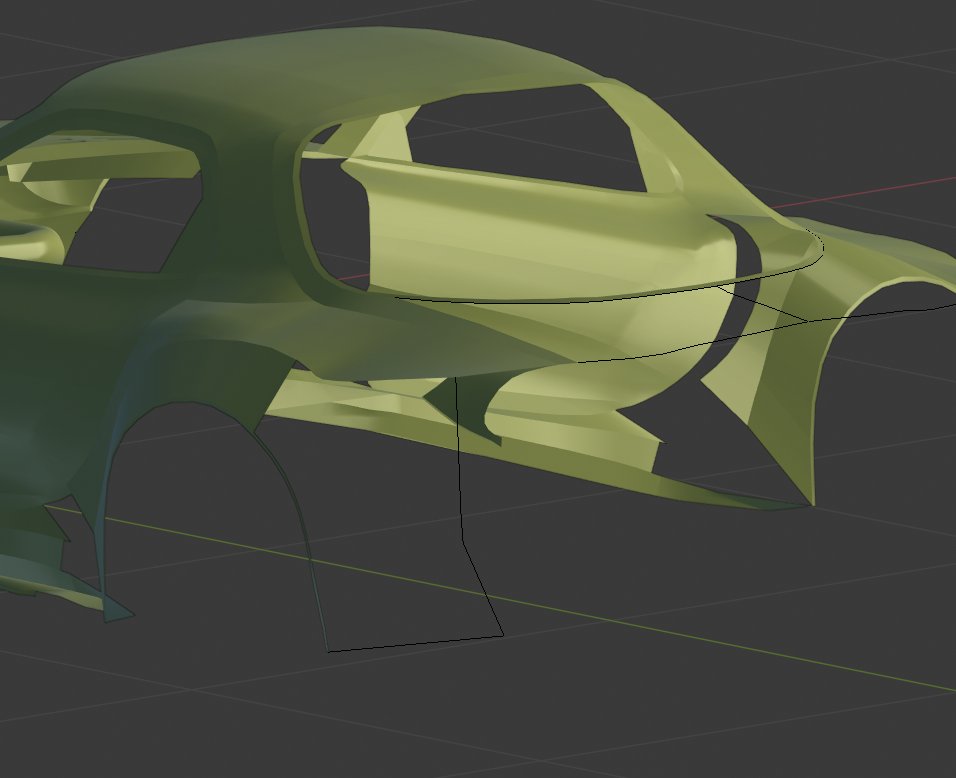Screen dimensions: 956x778
Task: Select the black rectangular curve below the car
Action: pyautogui.click(x=415, y=515)
